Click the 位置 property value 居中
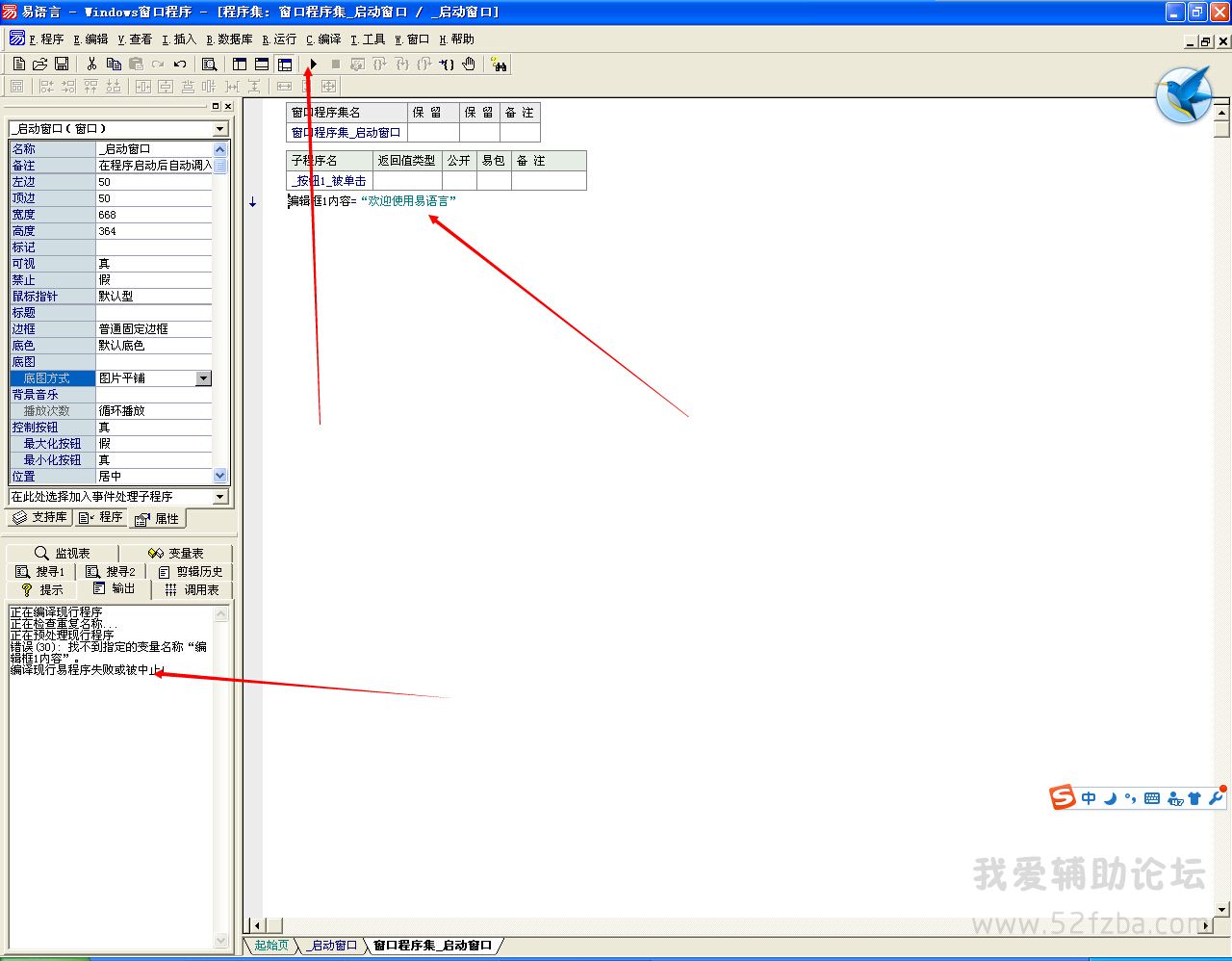 [x=154, y=477]
